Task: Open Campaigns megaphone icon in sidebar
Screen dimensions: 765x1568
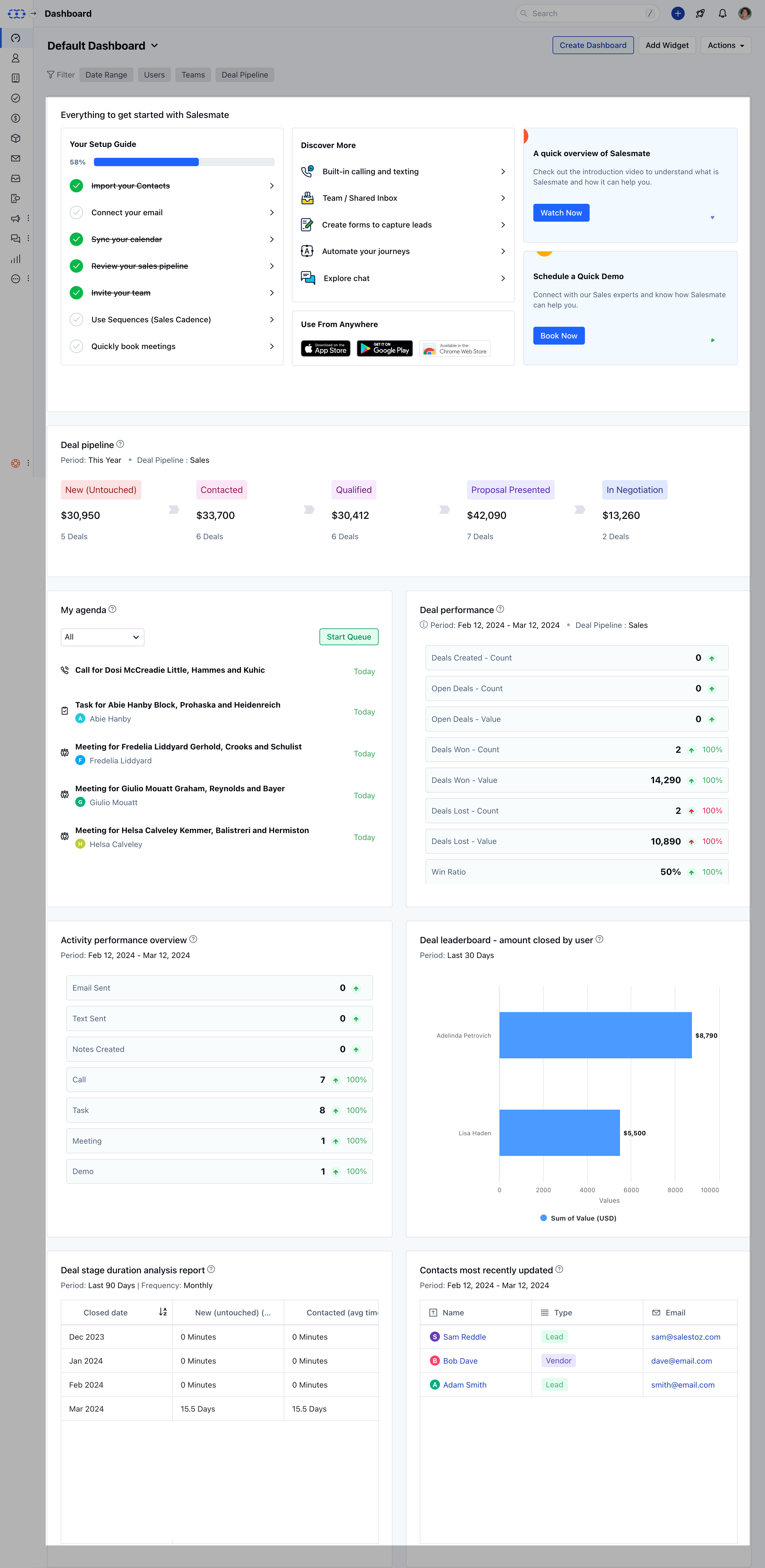Action: click(16, 219)
